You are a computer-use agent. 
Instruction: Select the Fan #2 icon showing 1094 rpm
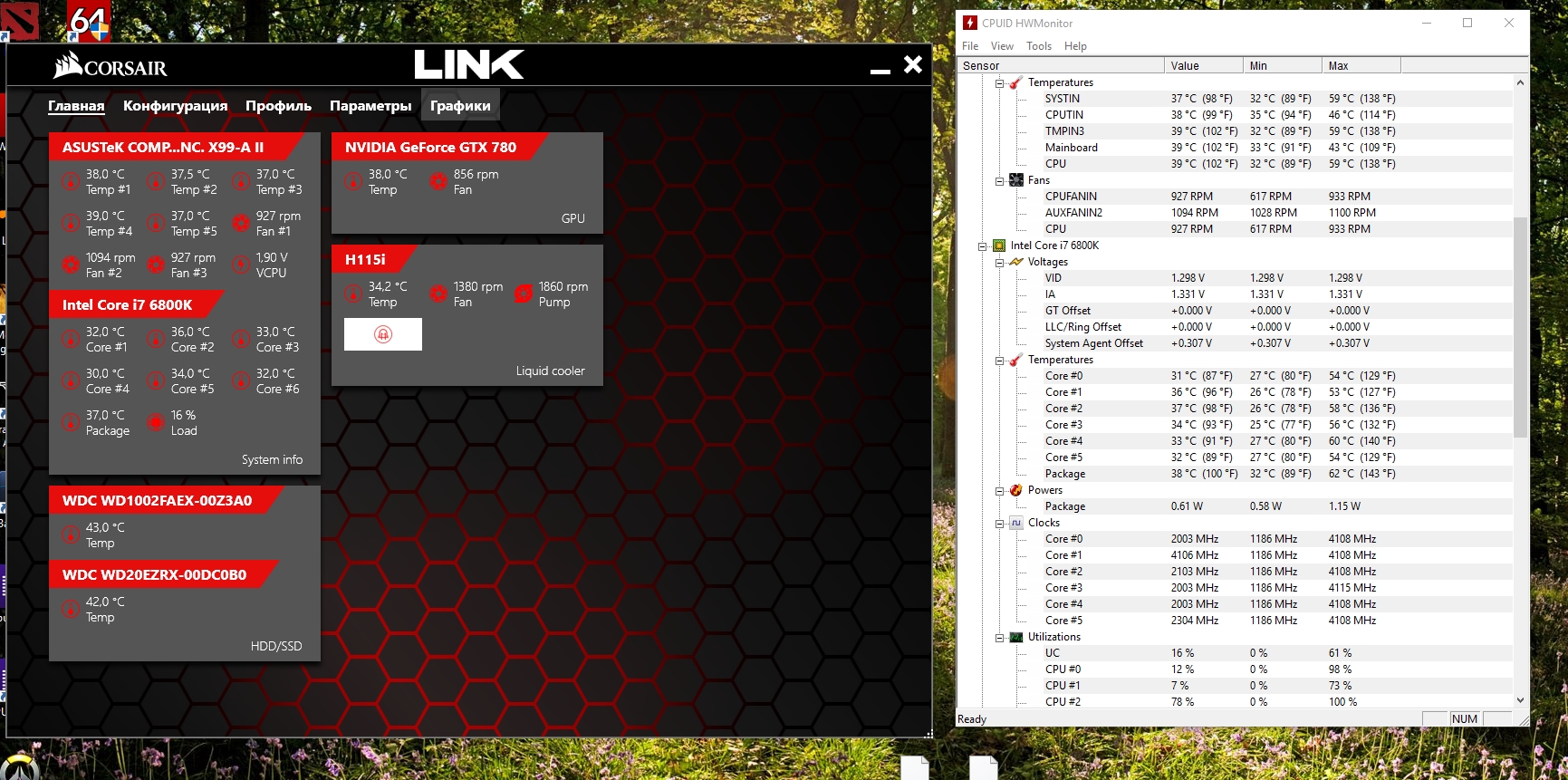click(x=71, y=265)
